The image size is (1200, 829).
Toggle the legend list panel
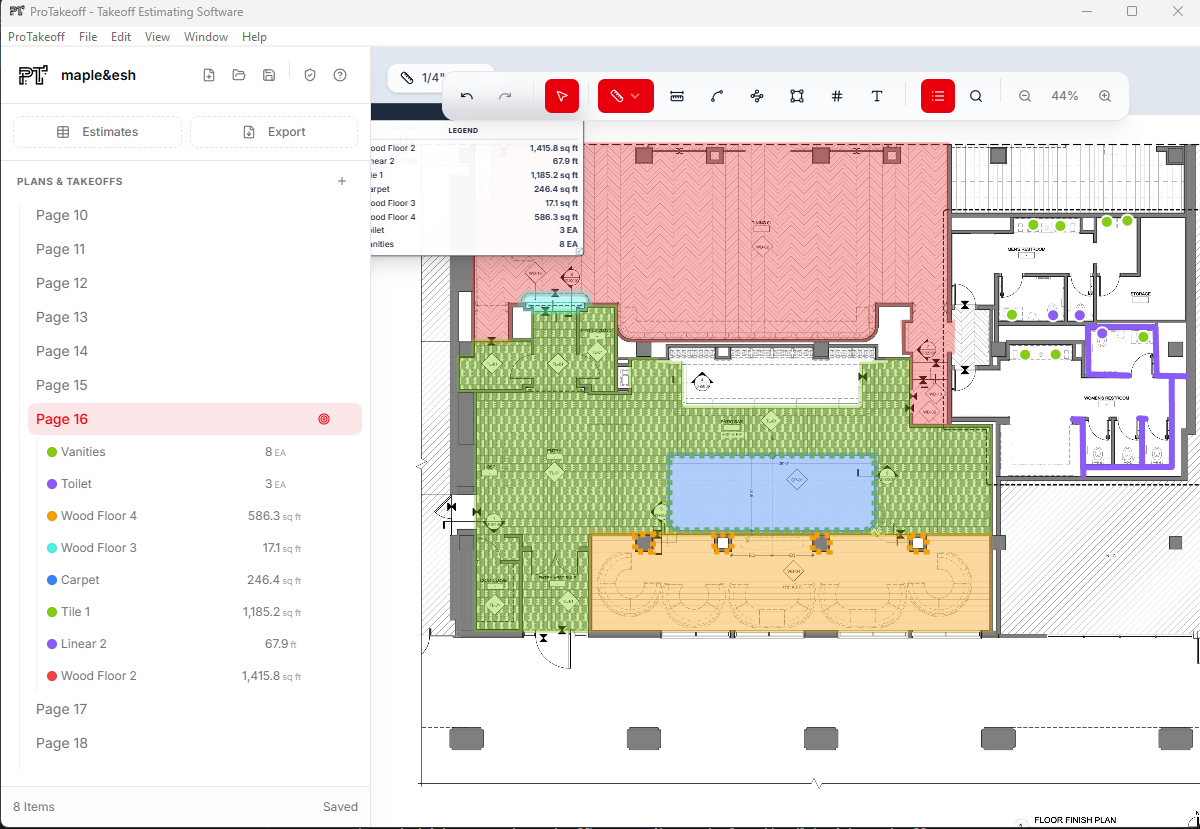point(937,96)
